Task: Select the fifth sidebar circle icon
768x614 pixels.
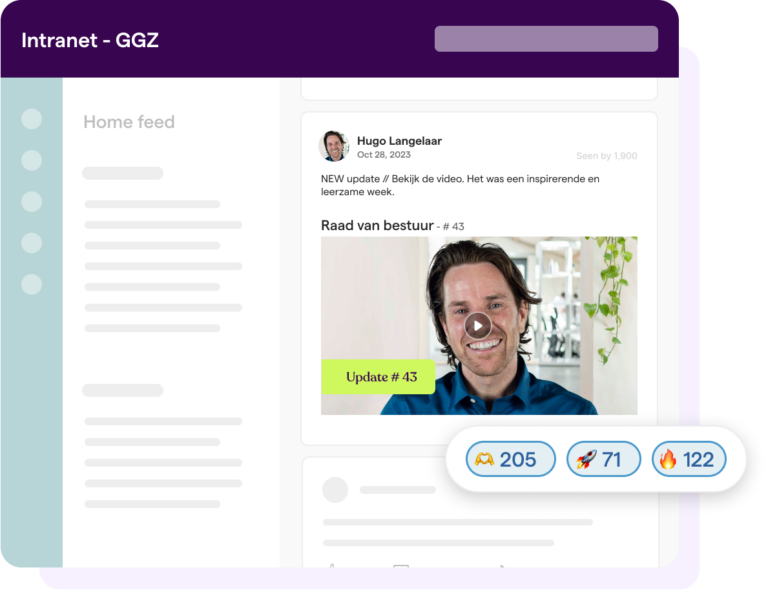Action: 32,284
